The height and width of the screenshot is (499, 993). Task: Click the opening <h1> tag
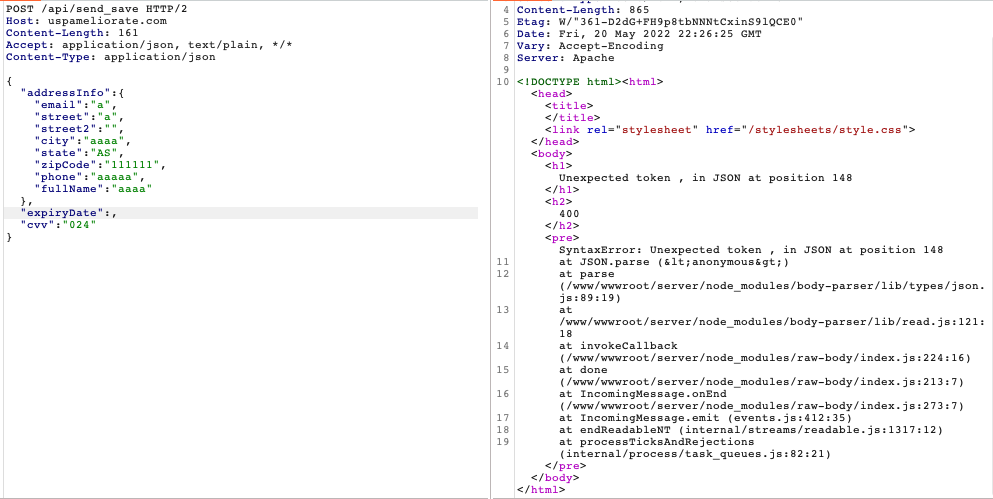(x=559, y=166)
